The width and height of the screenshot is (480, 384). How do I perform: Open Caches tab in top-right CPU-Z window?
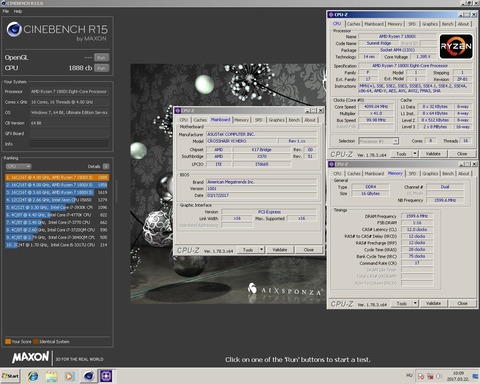(x=353, y=24)
